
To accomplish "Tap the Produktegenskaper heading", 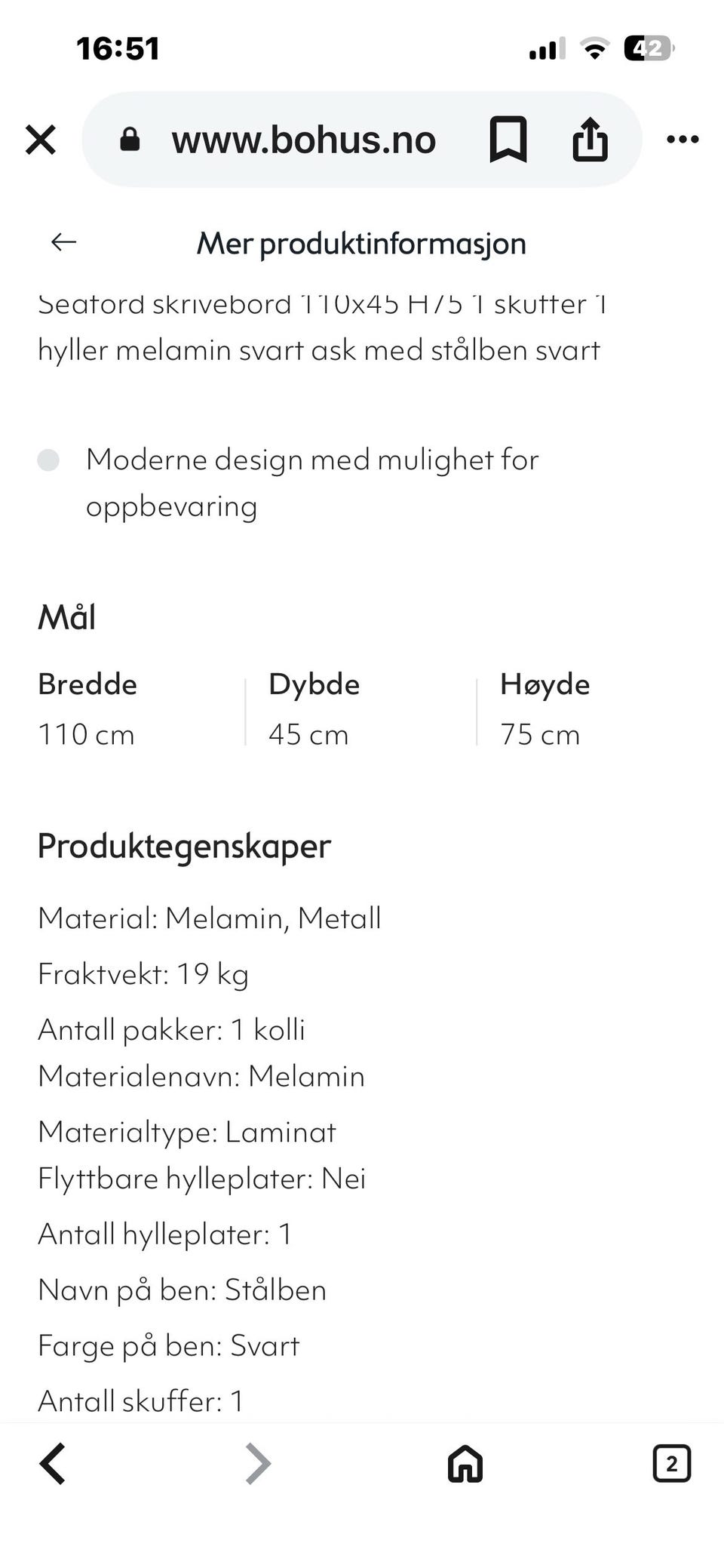I will point(184,846).
